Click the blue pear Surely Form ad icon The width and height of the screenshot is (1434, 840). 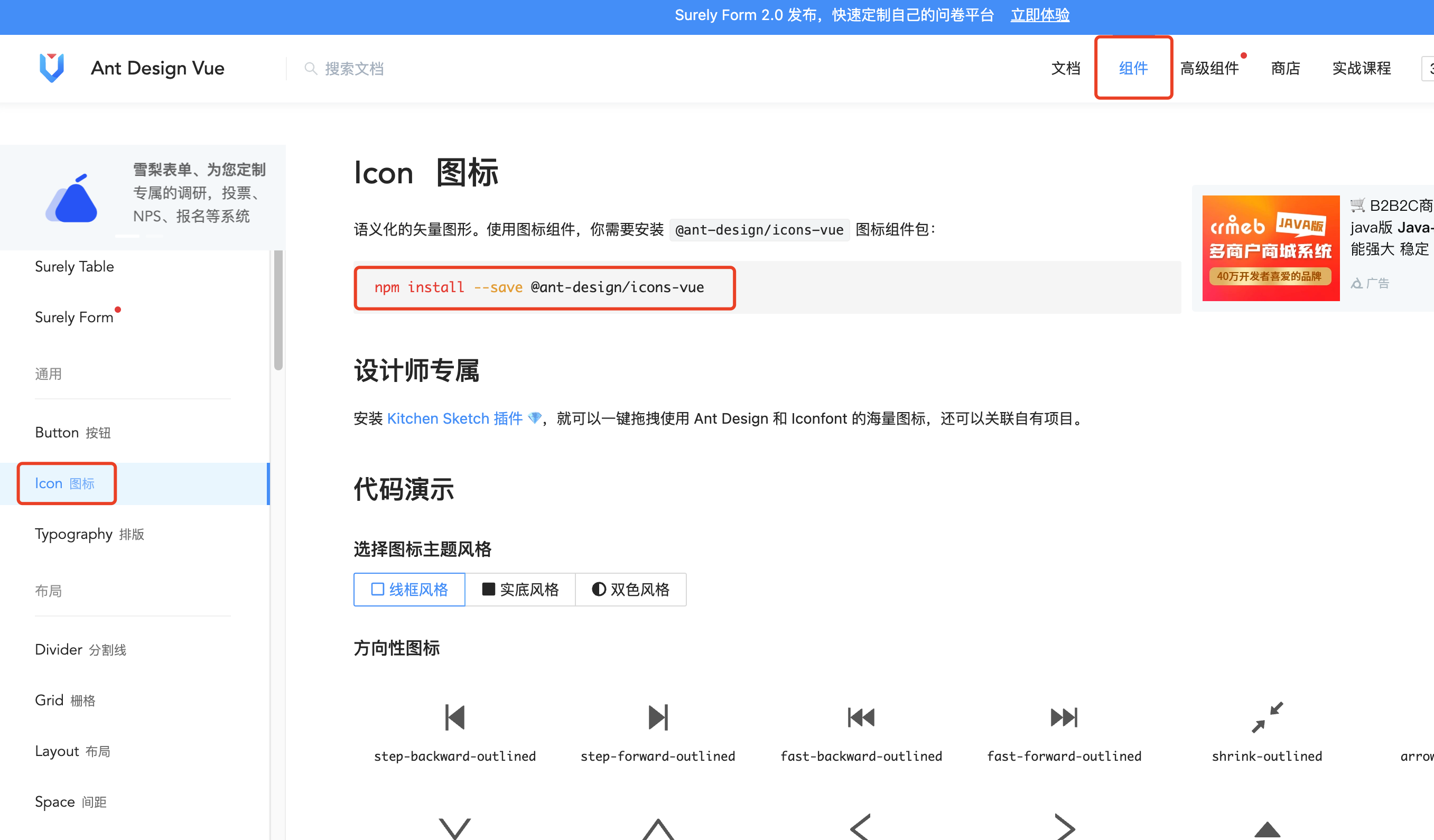[72, 198]
